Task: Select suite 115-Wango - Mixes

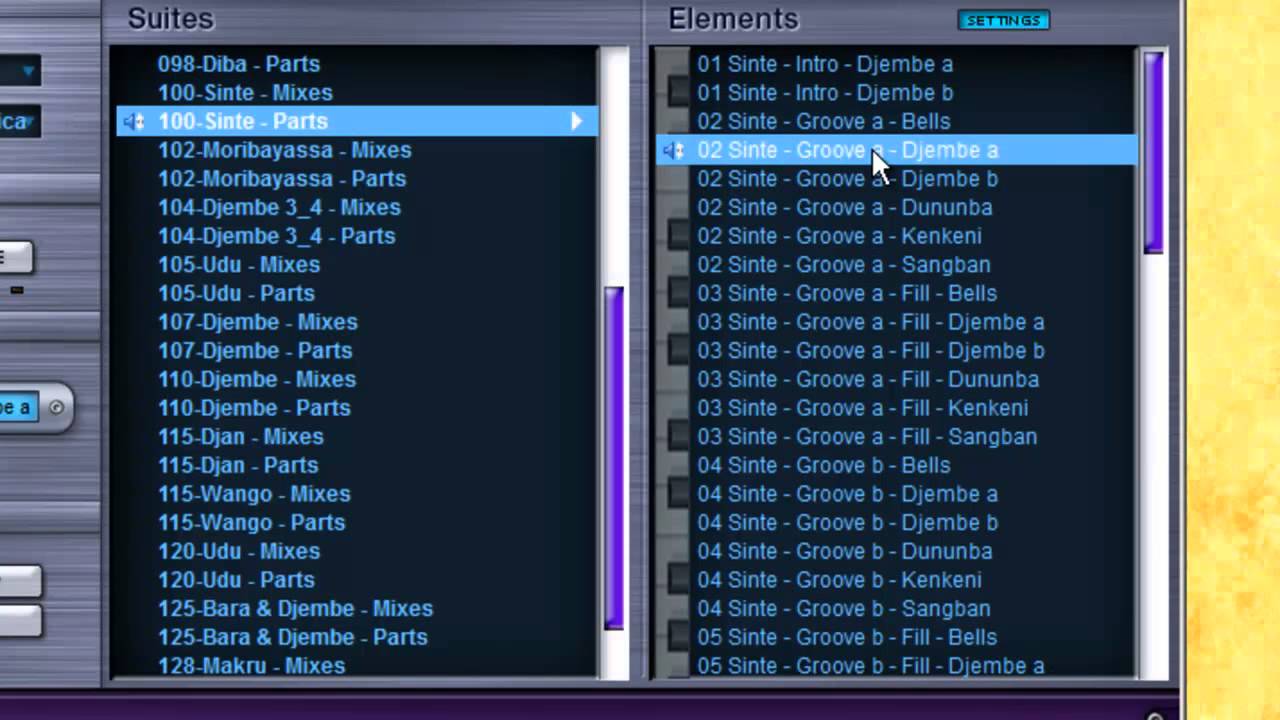Action: click(x=254, y=494)
